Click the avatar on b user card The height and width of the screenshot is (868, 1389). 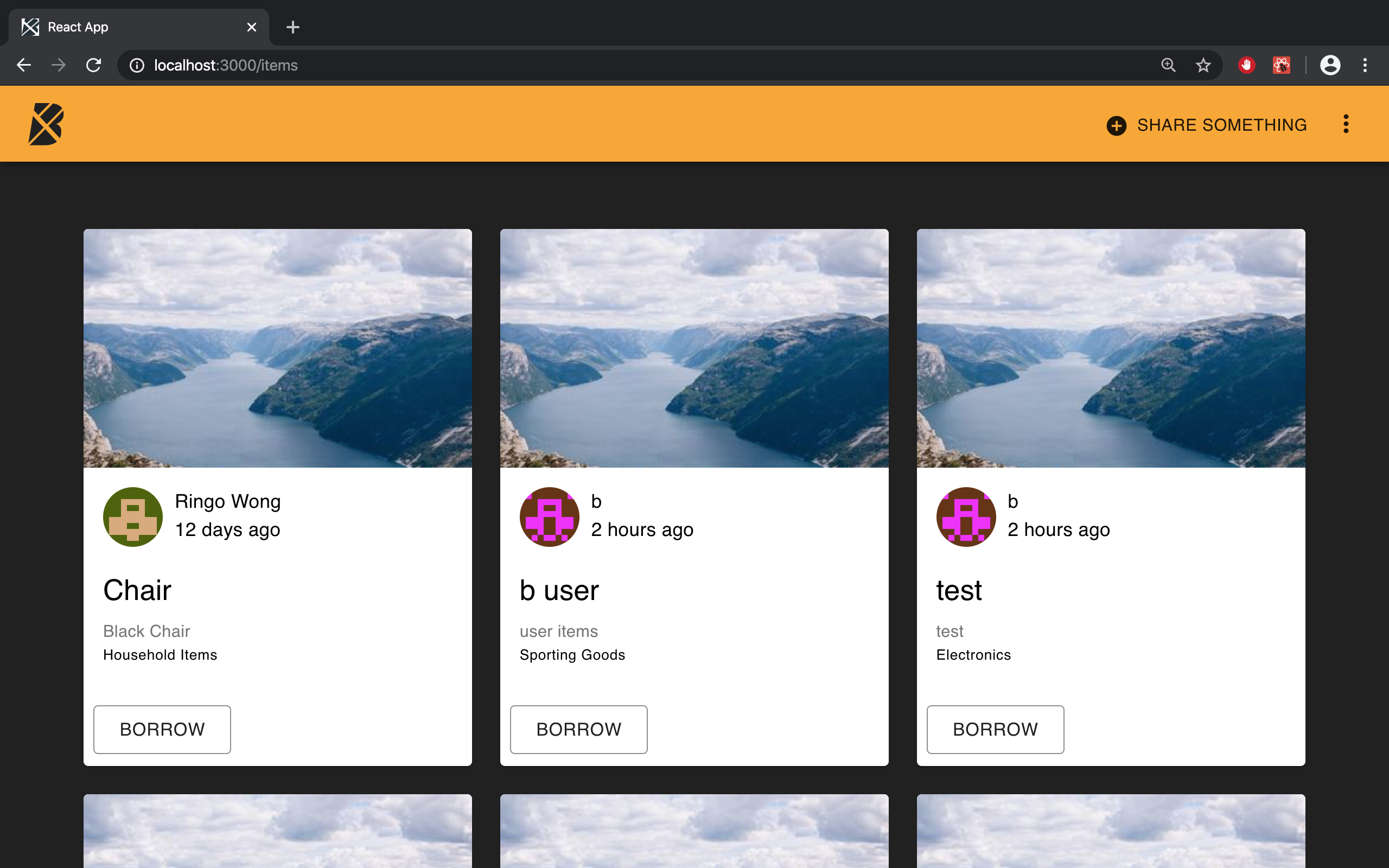549,516
